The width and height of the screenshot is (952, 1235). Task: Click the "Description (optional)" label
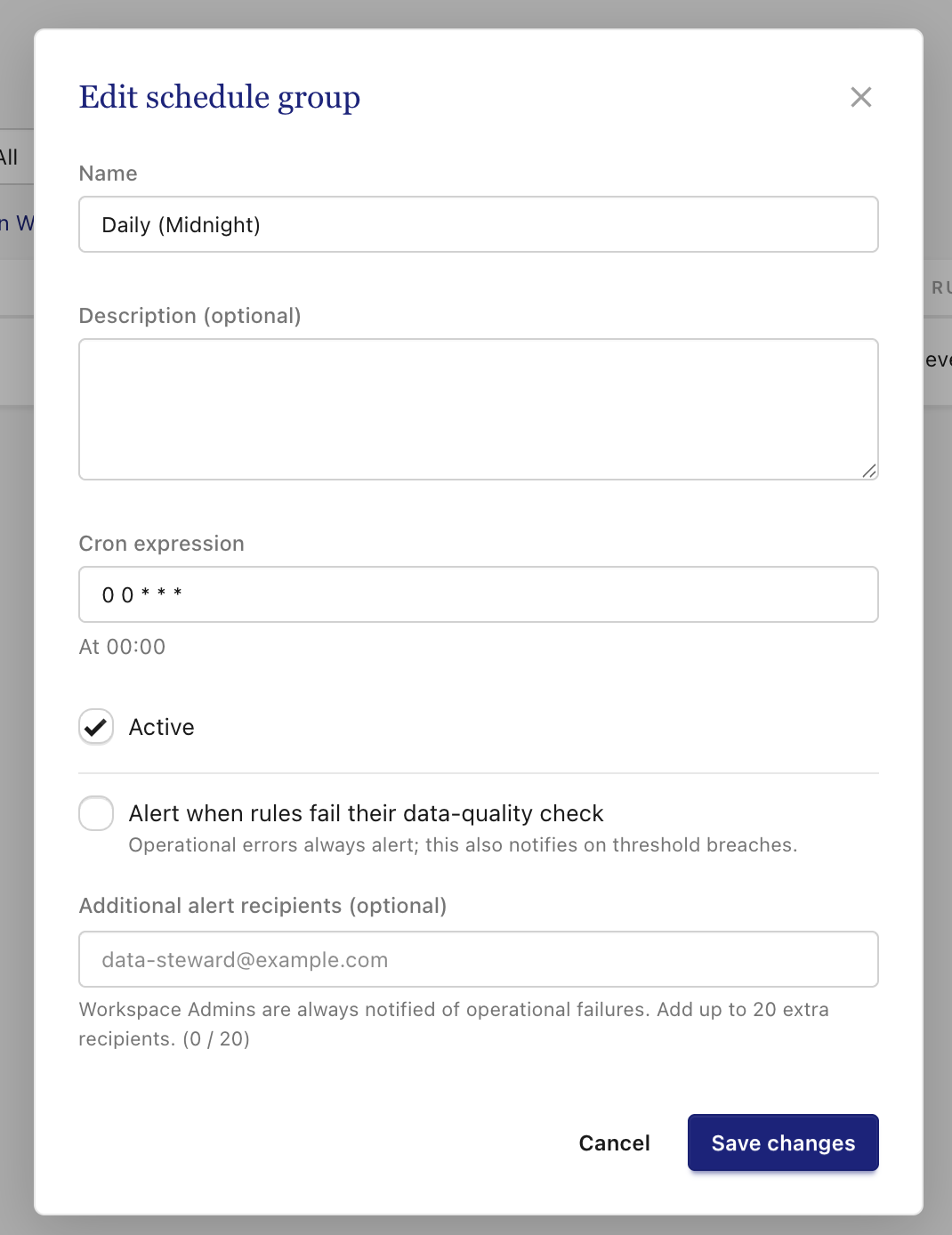[190, 316]
